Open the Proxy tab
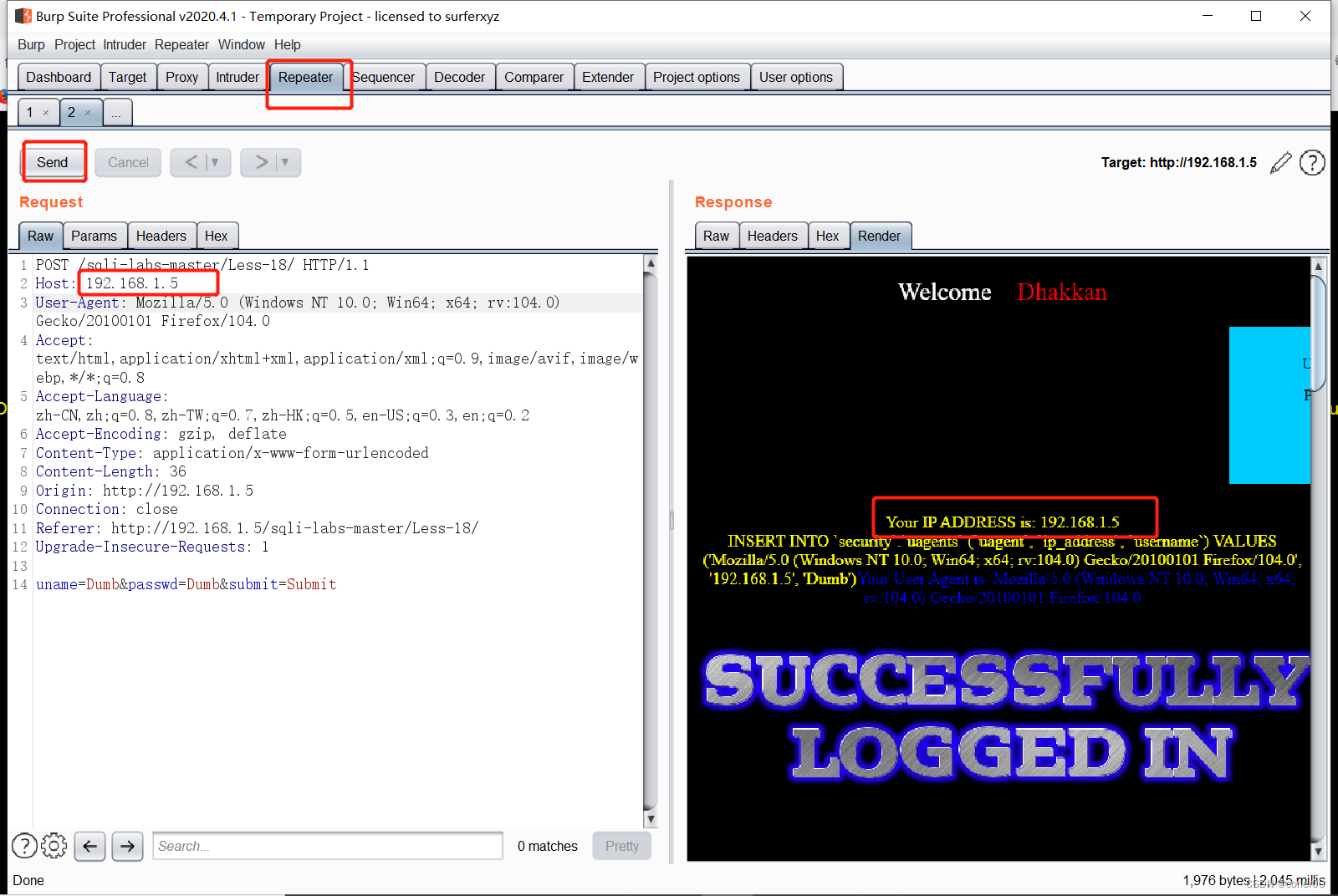 tap(181, 77)
